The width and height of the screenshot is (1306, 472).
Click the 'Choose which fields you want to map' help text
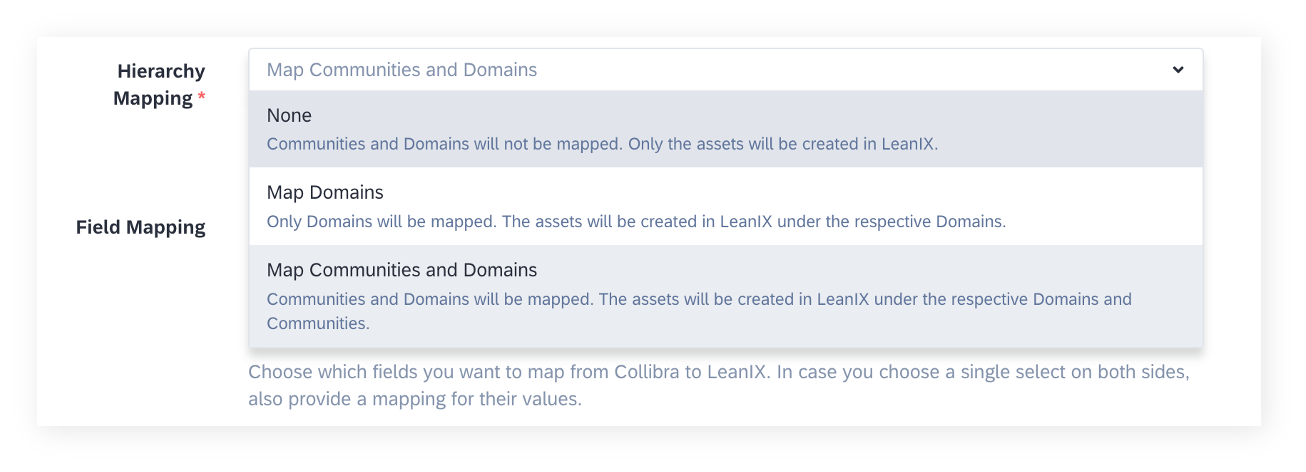(507, 373)
